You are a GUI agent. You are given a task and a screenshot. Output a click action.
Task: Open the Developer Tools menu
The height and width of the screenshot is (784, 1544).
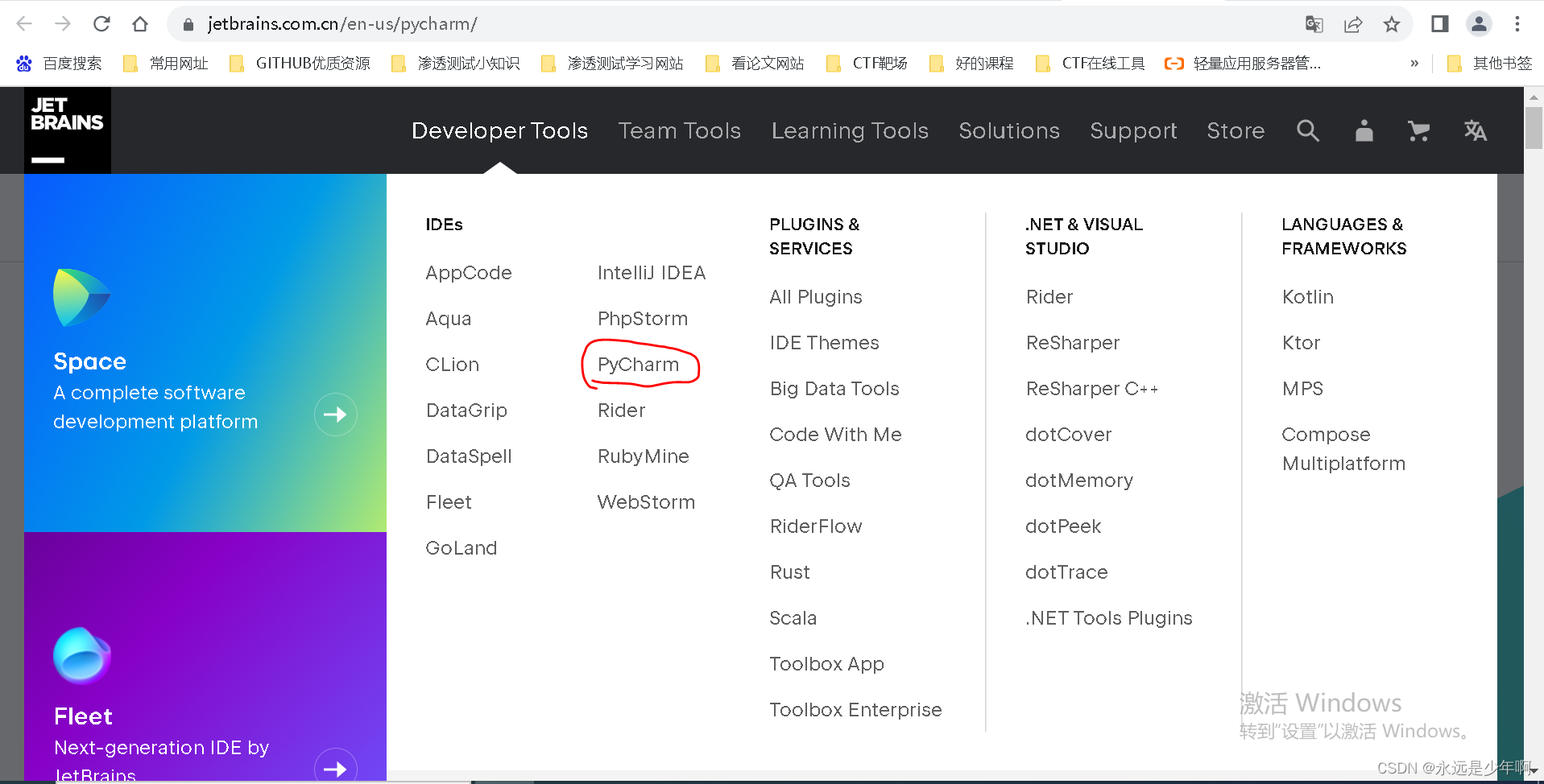point(500,130)
